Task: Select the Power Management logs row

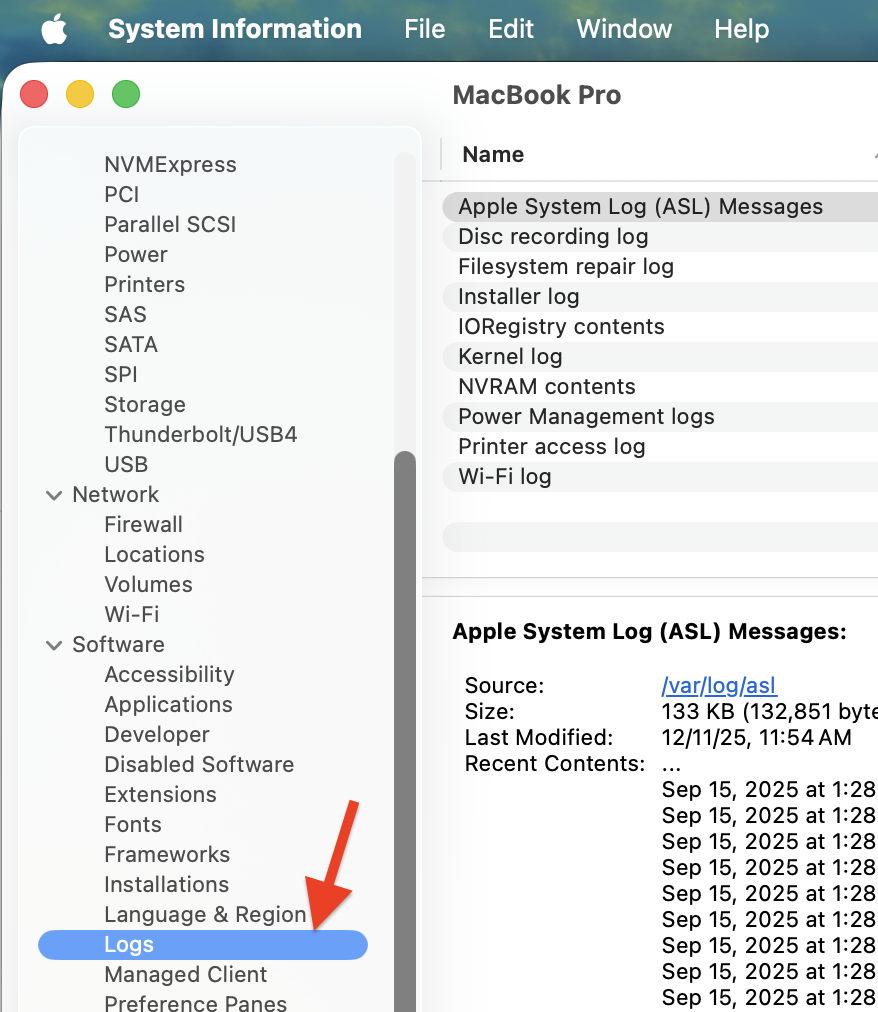Action: 660,417
